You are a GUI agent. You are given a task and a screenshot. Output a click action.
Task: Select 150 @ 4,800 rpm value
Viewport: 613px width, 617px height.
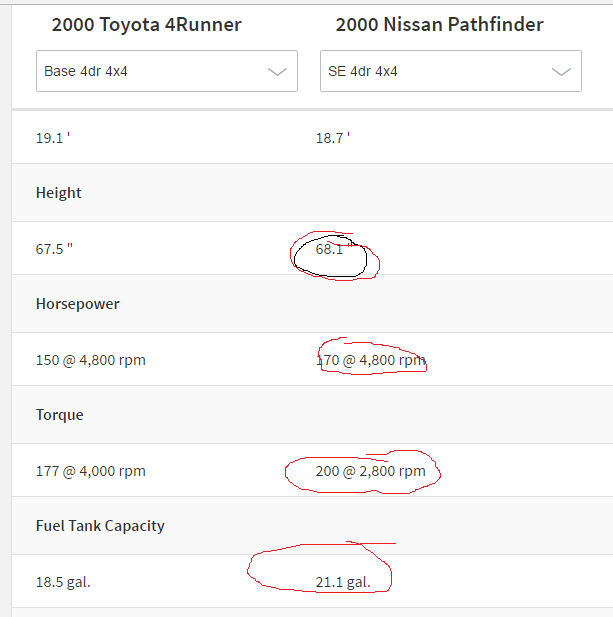(x=90, y=360)
